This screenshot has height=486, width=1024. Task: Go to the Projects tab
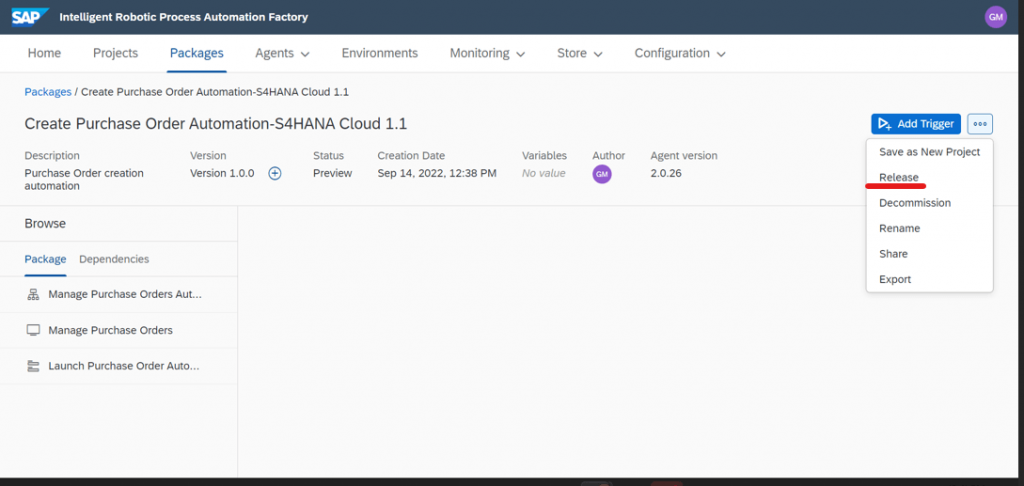(116, 54)
